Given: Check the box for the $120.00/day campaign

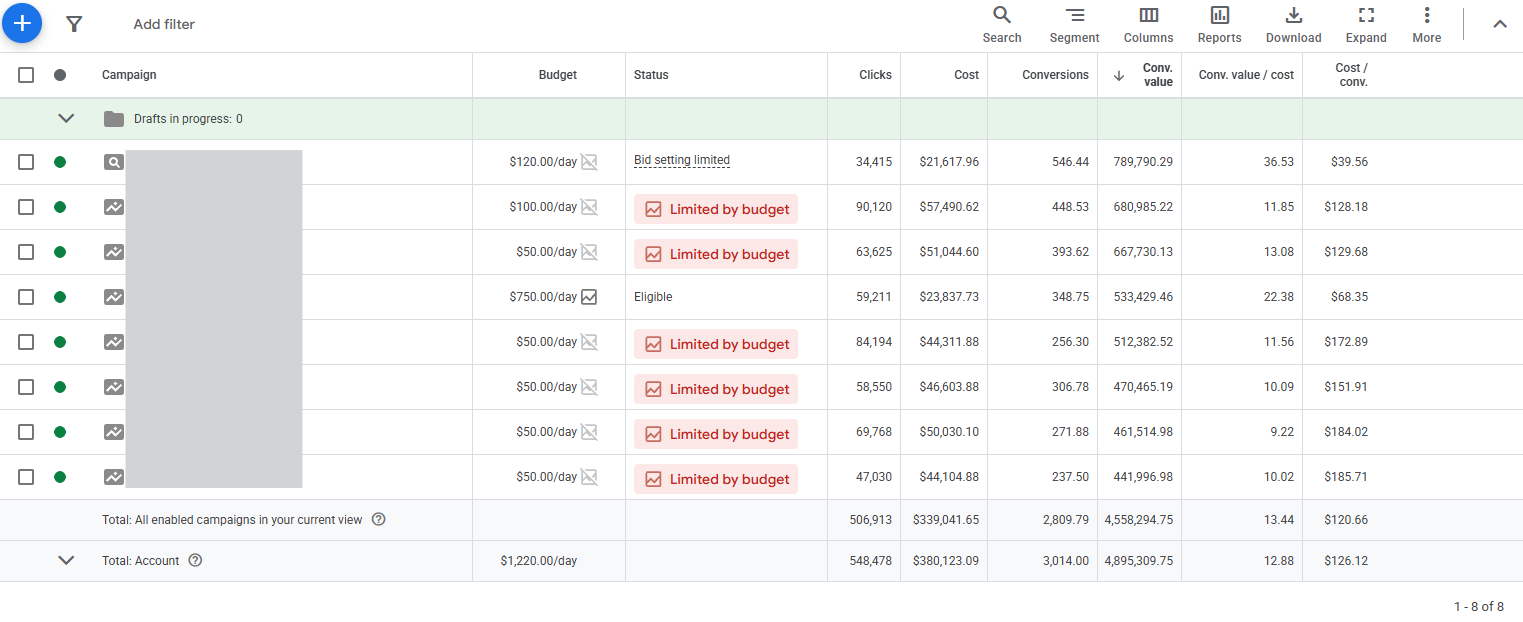Looking at the screenshot, I should tap(26, 162).
